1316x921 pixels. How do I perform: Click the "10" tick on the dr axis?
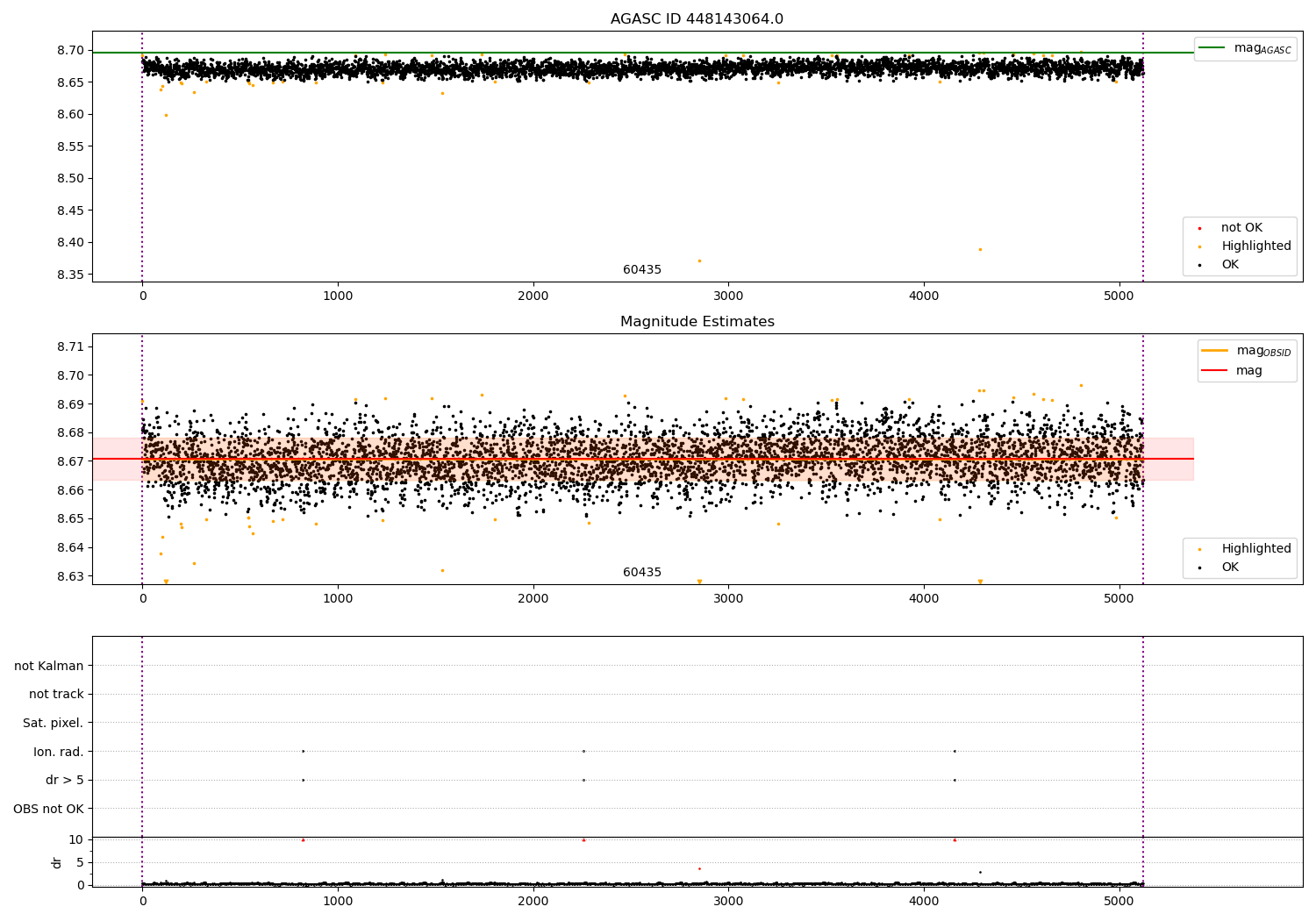point(76,839)
